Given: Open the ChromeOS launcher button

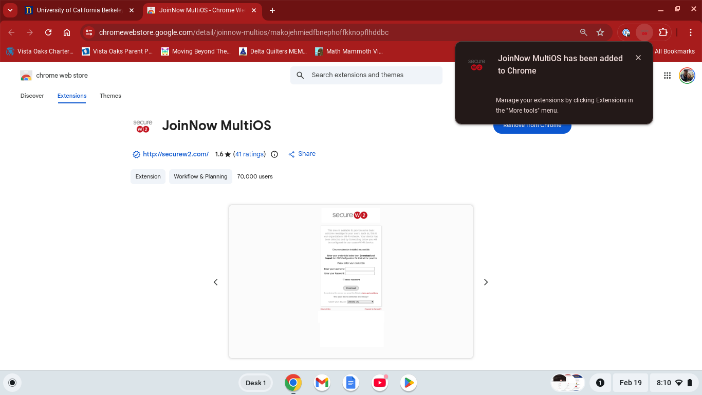Looking at the screenshot, I should [x=12, y=383].
